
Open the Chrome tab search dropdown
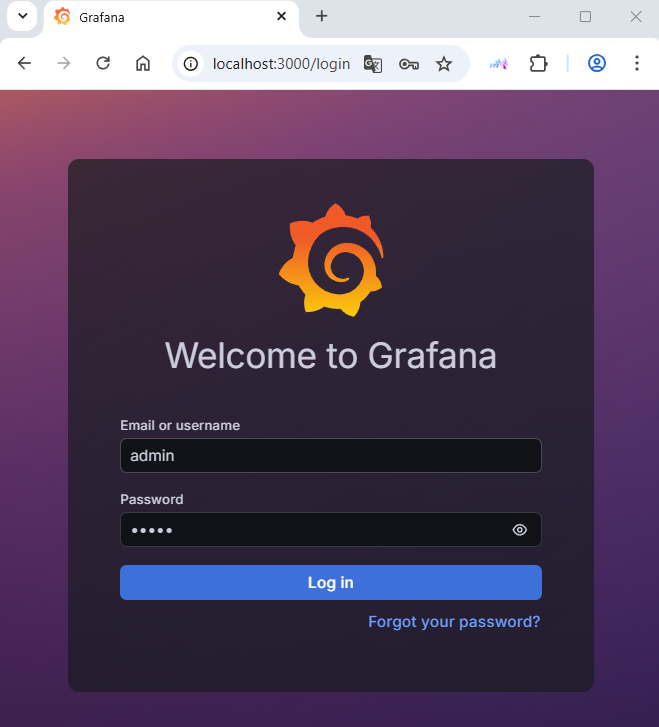(21, 17)
